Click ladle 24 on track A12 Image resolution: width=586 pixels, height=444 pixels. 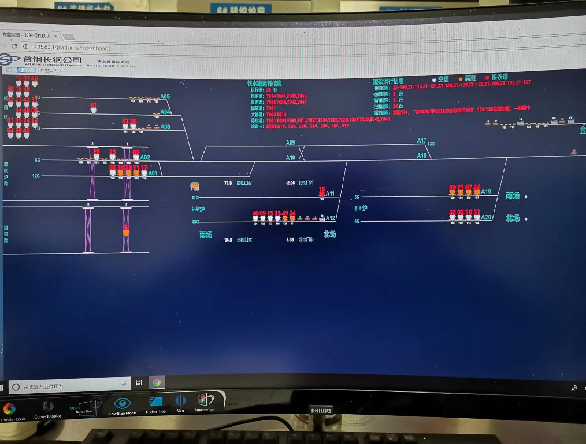point(292,216)
